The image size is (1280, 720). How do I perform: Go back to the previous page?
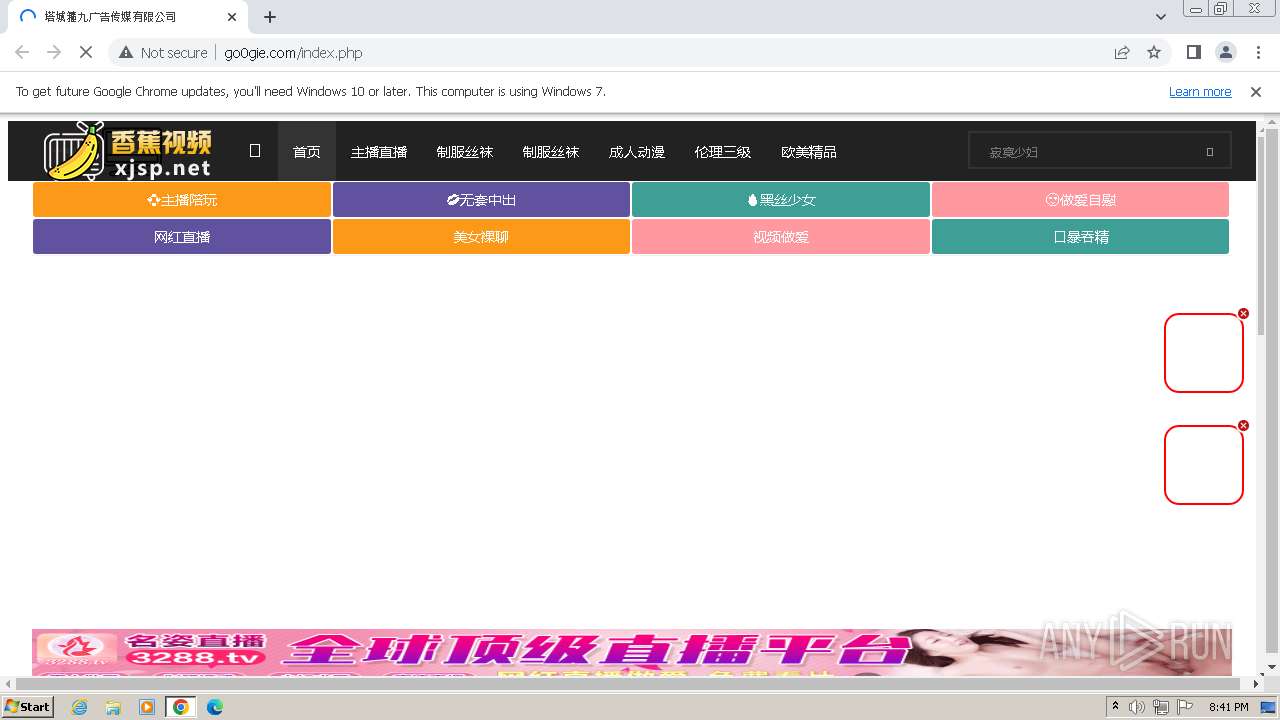(x=22, y=52)
